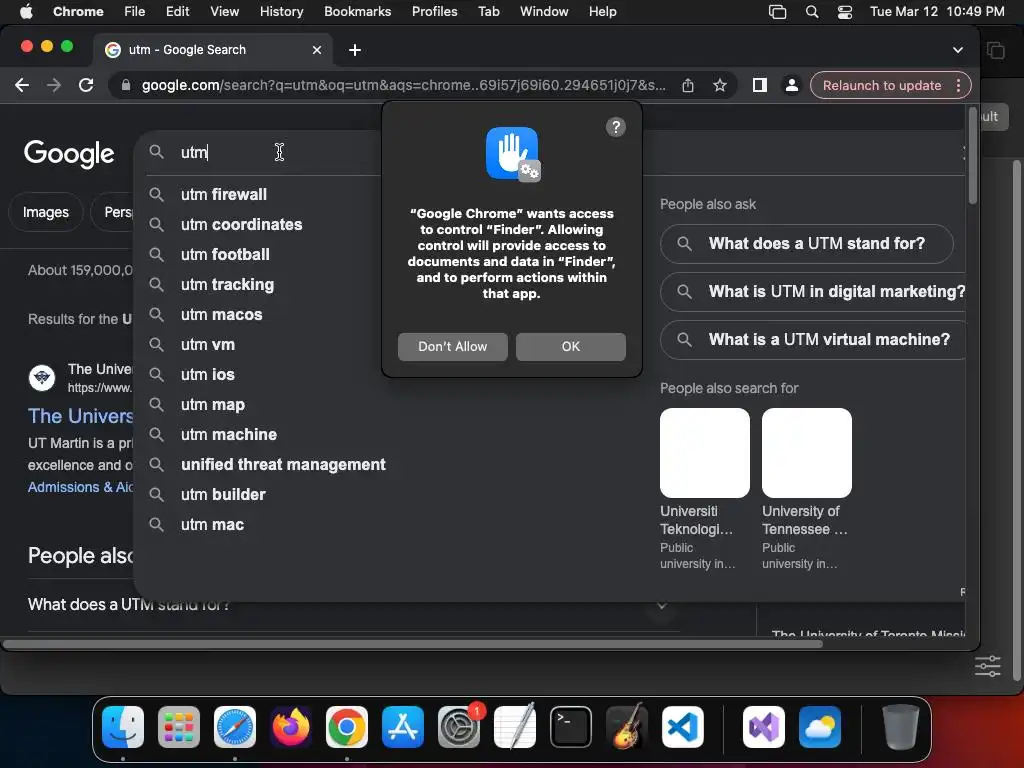Click 'What is a UTM virtual machine?' chip

(814, 340)
